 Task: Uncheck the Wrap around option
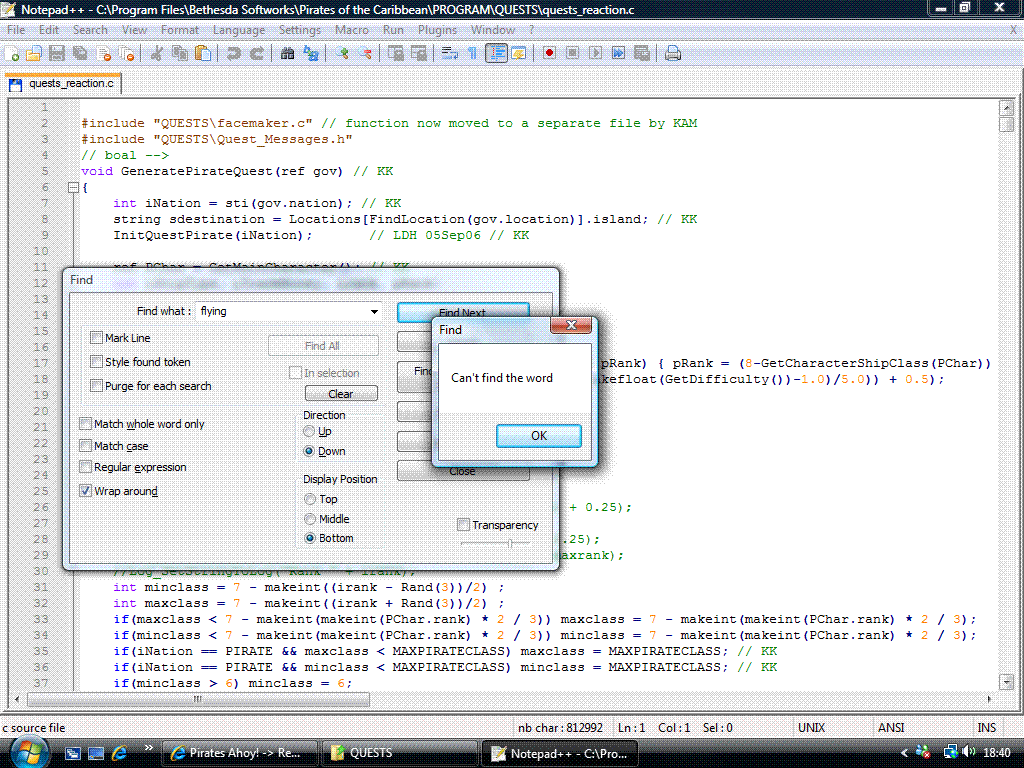pos(86,490)
